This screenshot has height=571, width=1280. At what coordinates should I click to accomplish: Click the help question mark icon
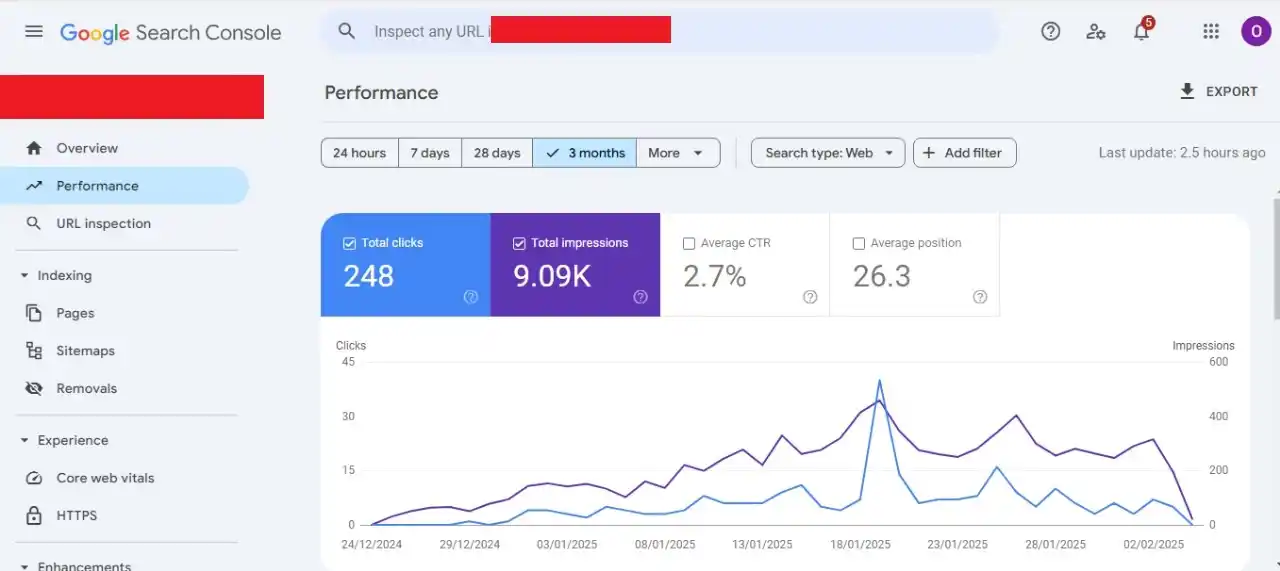click(1050, 32)
